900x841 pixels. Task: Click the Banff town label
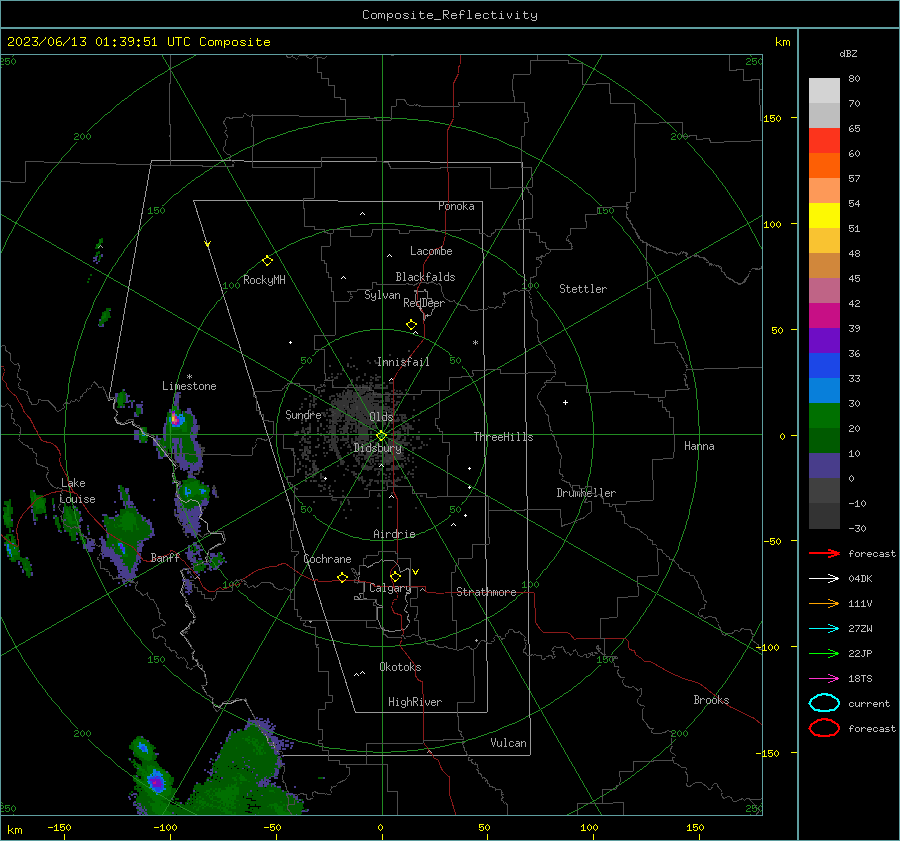click(165, 557)
